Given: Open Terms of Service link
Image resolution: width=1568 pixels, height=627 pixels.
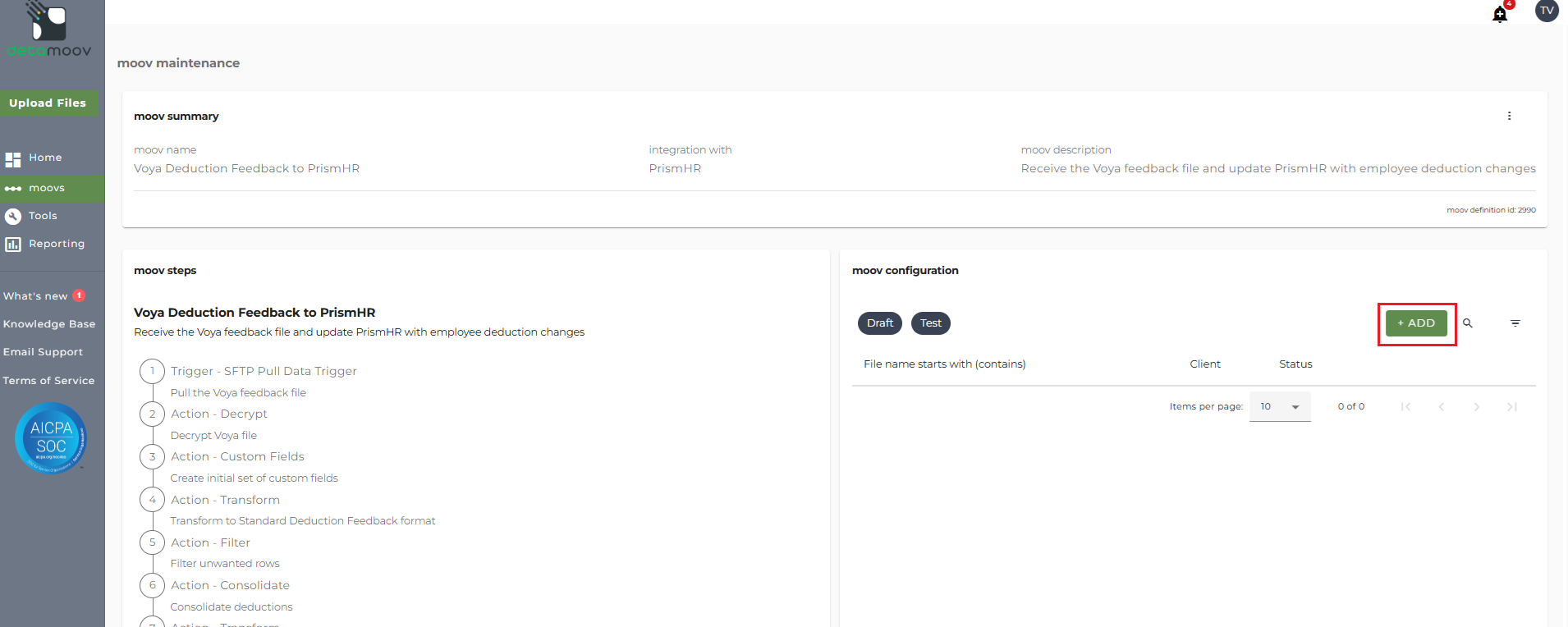Looking at the screenshot, I should coord(48,381).
